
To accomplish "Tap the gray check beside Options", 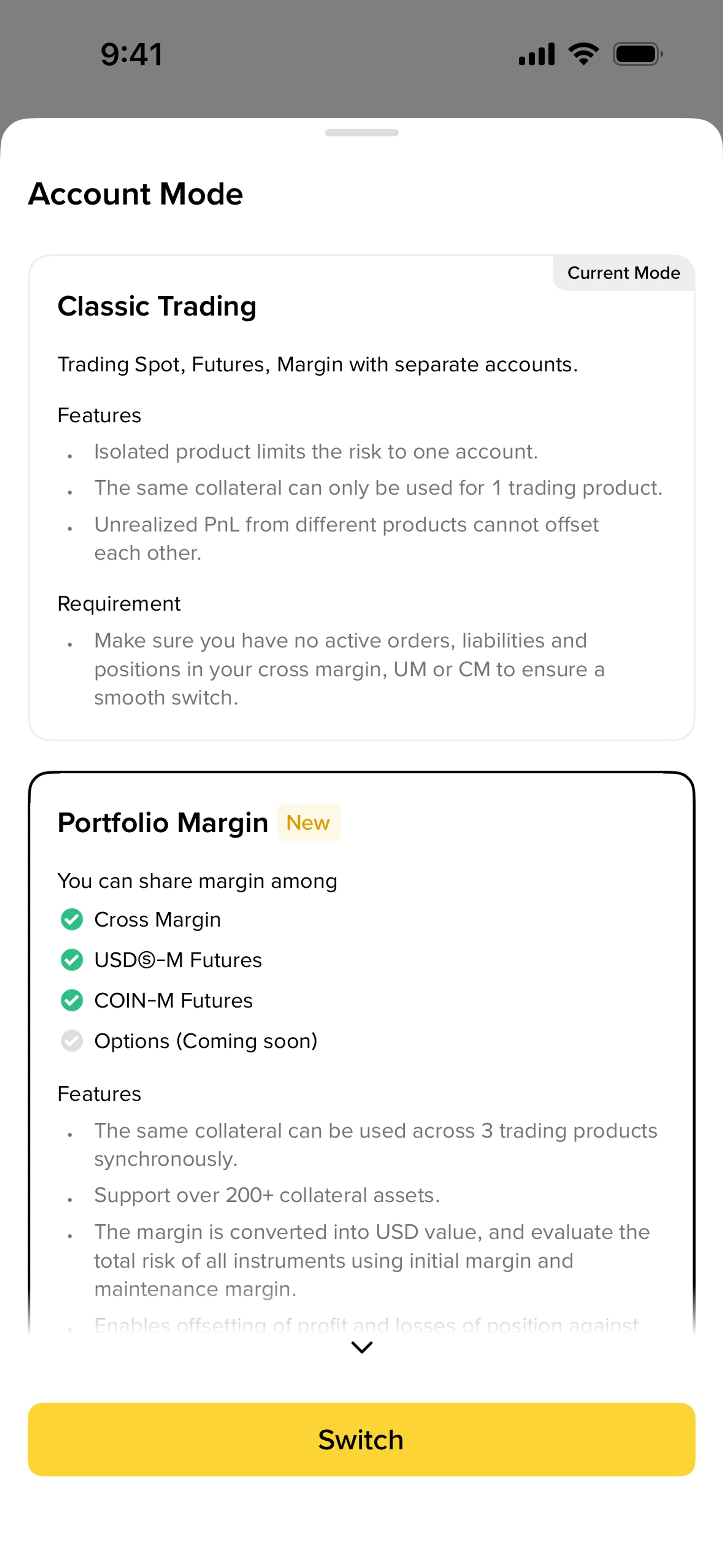I will pyautogui.click(x=72, y=1041).
